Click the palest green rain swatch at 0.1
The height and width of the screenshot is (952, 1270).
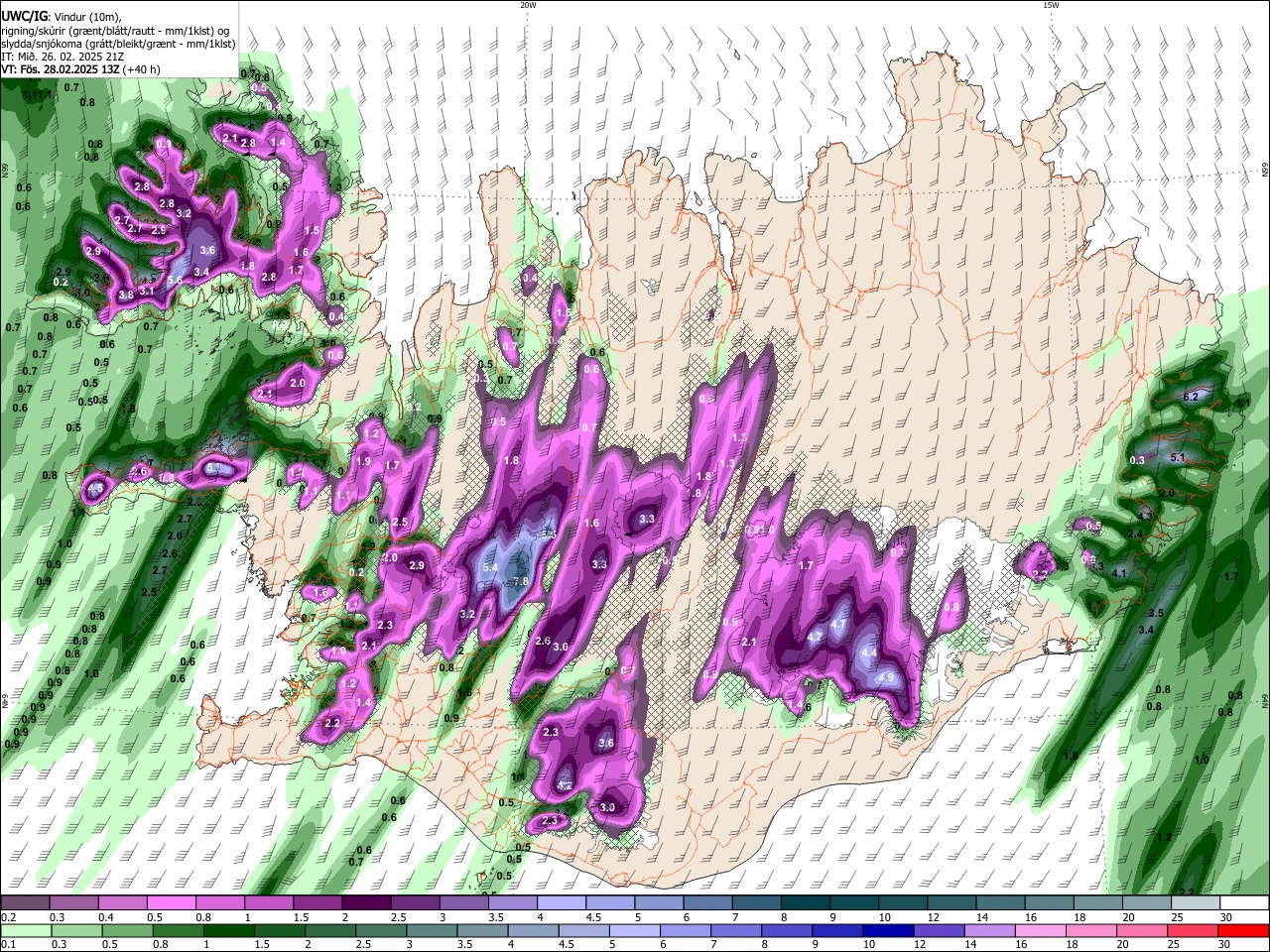coord(28,930)
